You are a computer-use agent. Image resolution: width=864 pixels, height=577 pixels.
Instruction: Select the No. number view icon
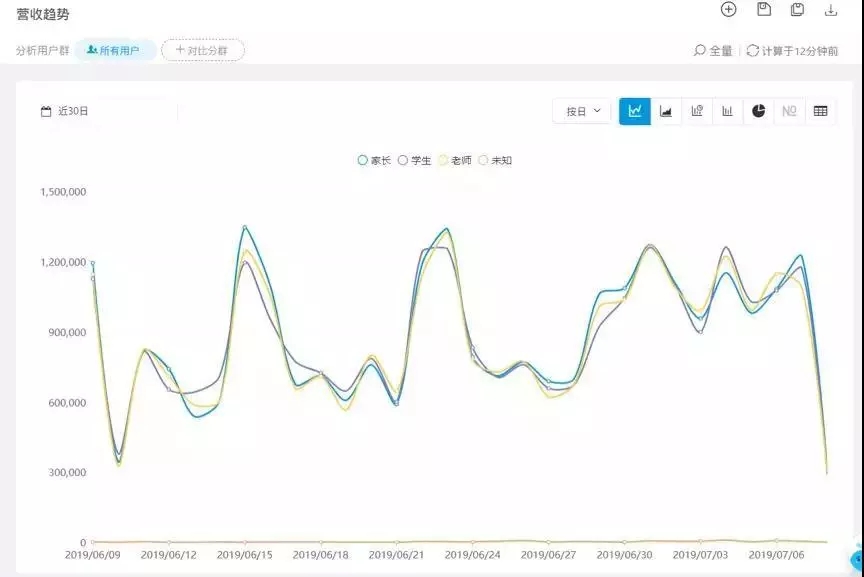point(789,111)
